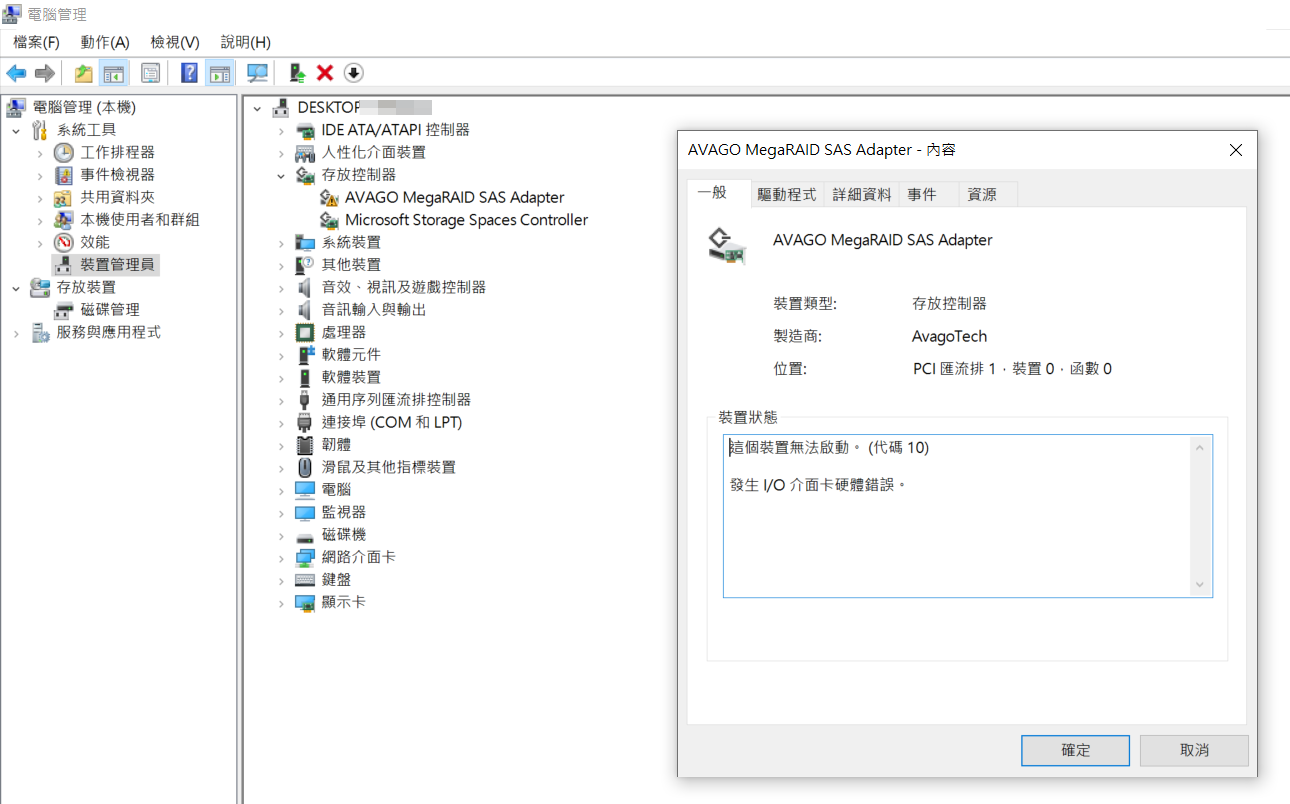Collapse the 存放控制器 device category
This screenshot has width=1290, height=804.
click(282, 175)
